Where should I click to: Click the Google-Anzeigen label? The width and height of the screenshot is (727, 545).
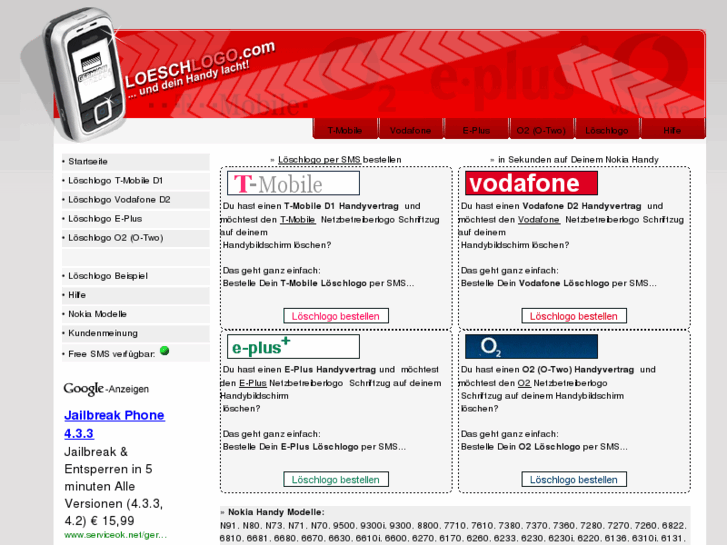click(x=106, y=389)
